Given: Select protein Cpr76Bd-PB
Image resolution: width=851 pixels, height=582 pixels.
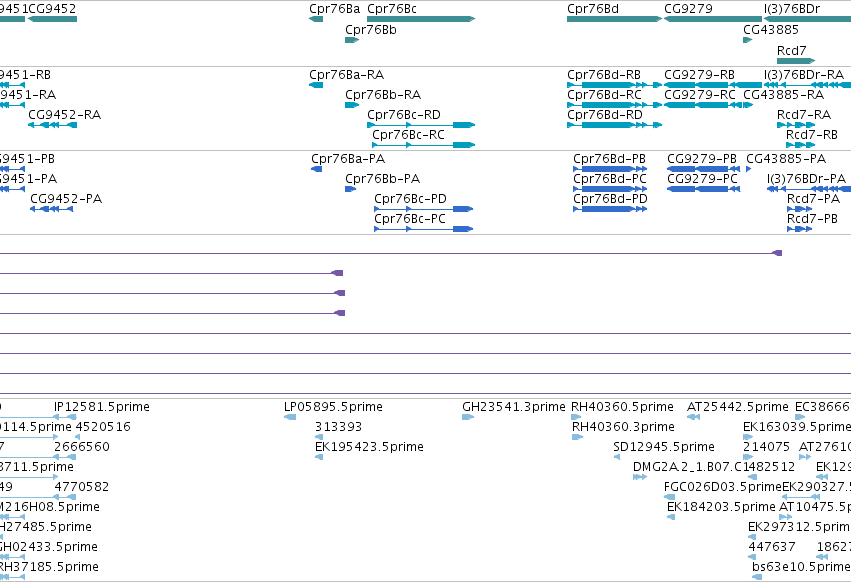Looking at the screenshot, I should coord(610,169).
